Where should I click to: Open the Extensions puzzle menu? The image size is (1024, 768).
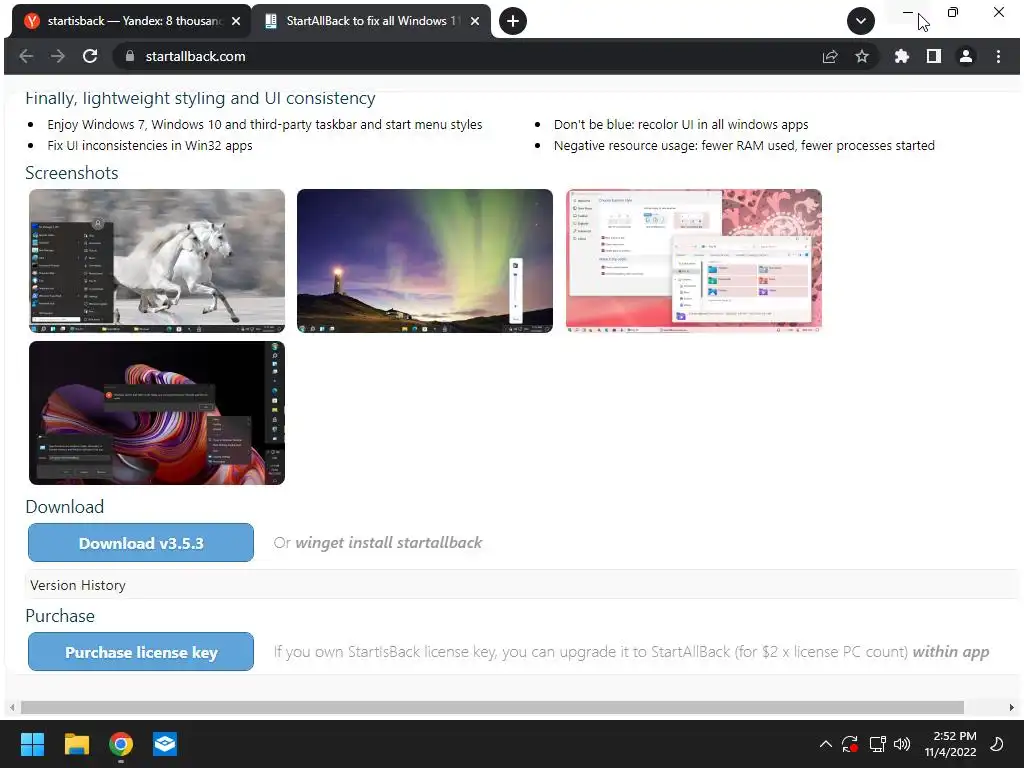click(x=902, y=56)
